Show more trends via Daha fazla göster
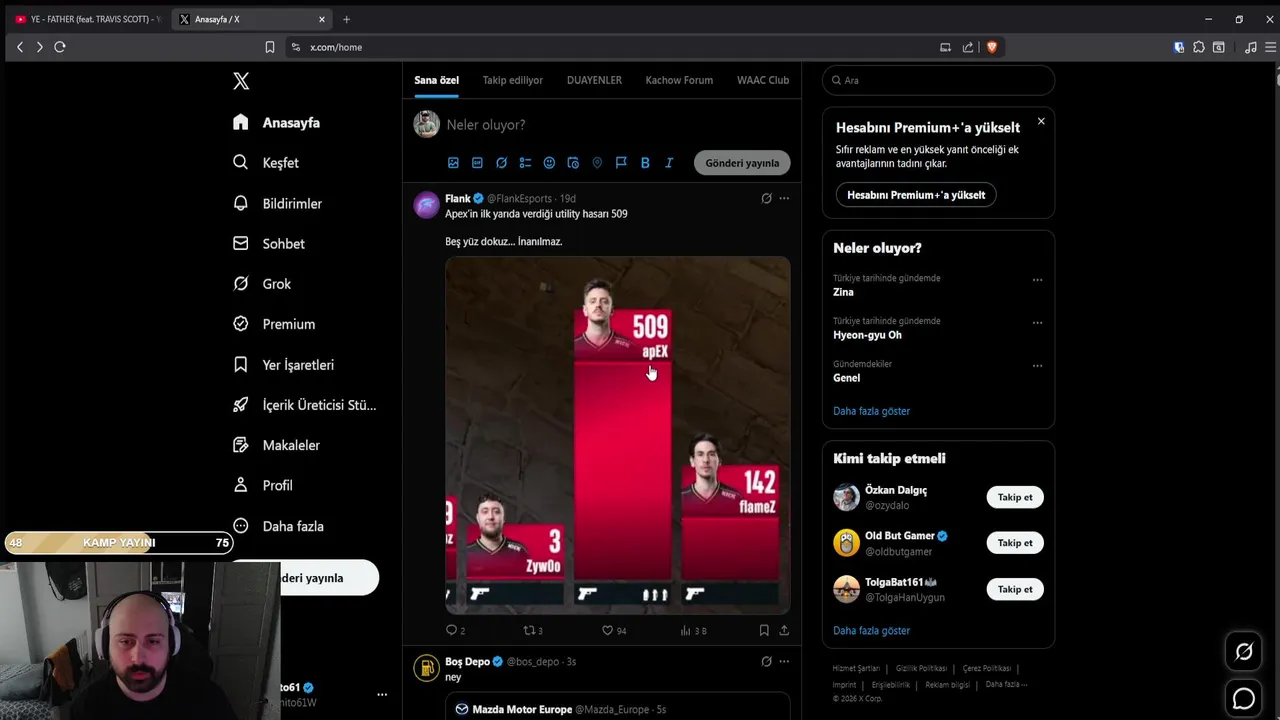The width and height of the screenshot is (1280, 720). (871, 411)
